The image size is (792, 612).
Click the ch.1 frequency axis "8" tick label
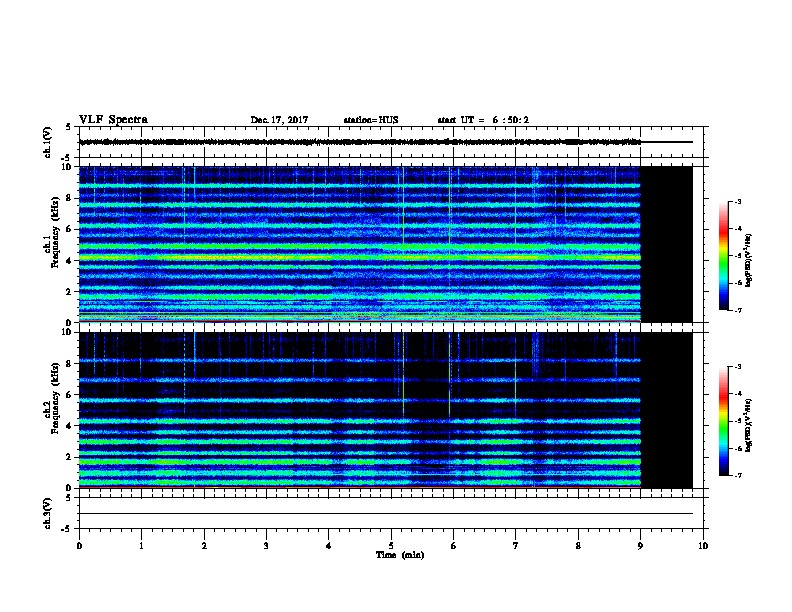(69, 198)
